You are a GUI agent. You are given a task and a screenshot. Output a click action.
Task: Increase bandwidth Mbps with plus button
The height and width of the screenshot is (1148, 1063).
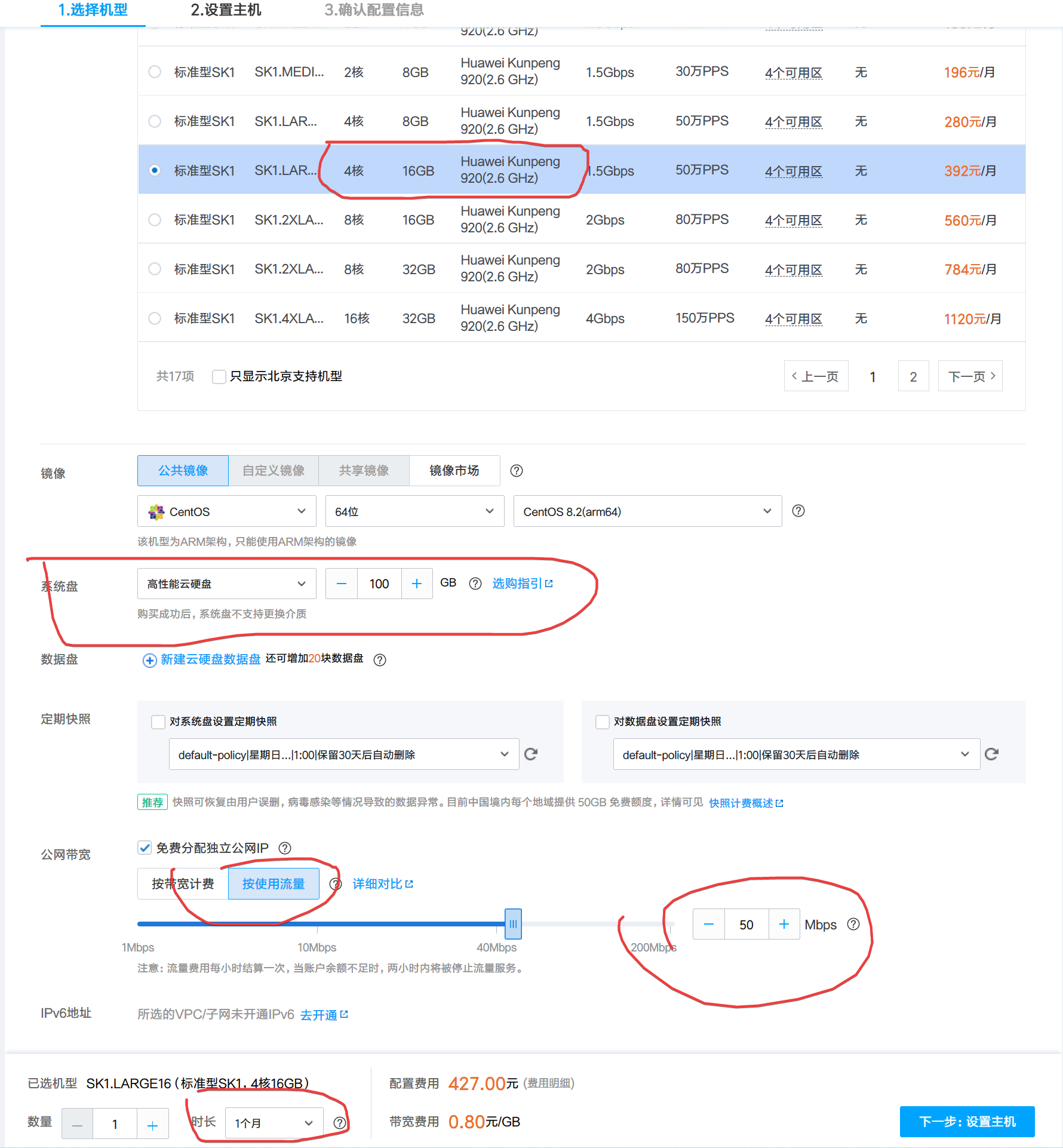click(784, 924)
